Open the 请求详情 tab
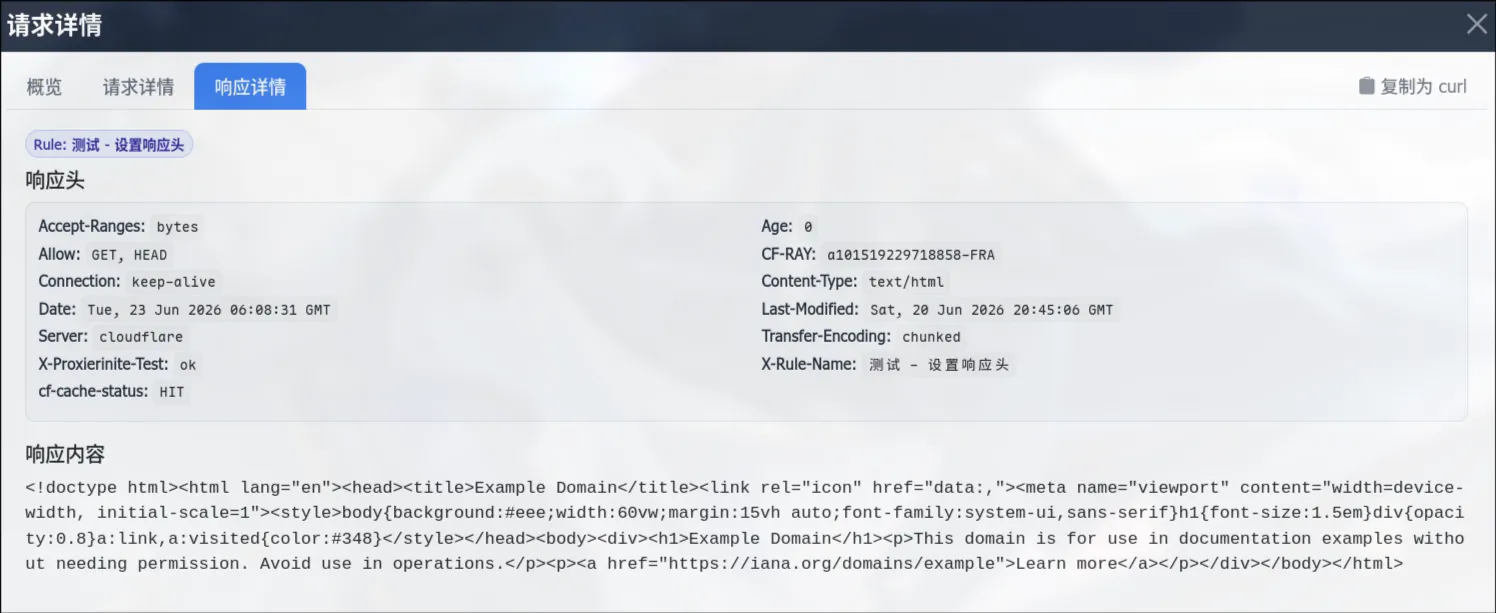Image resolution: width=1496 pixels, height=613 pixels. pos(138,87)
